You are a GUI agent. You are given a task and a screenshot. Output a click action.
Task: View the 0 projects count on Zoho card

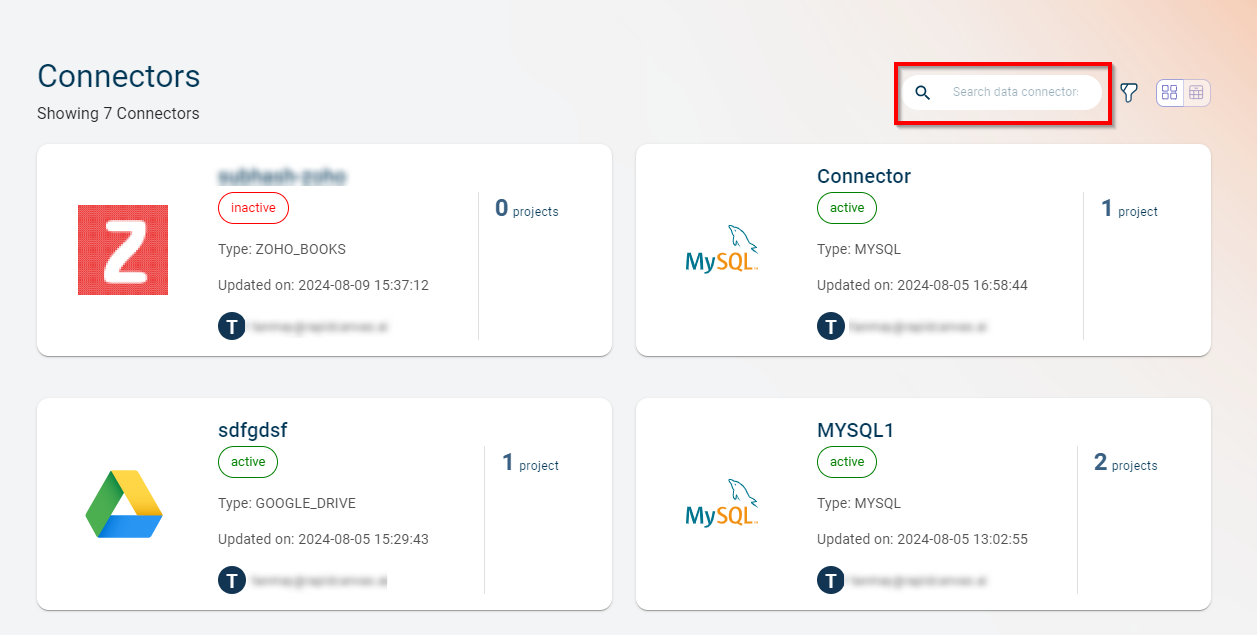coord(526,209)
